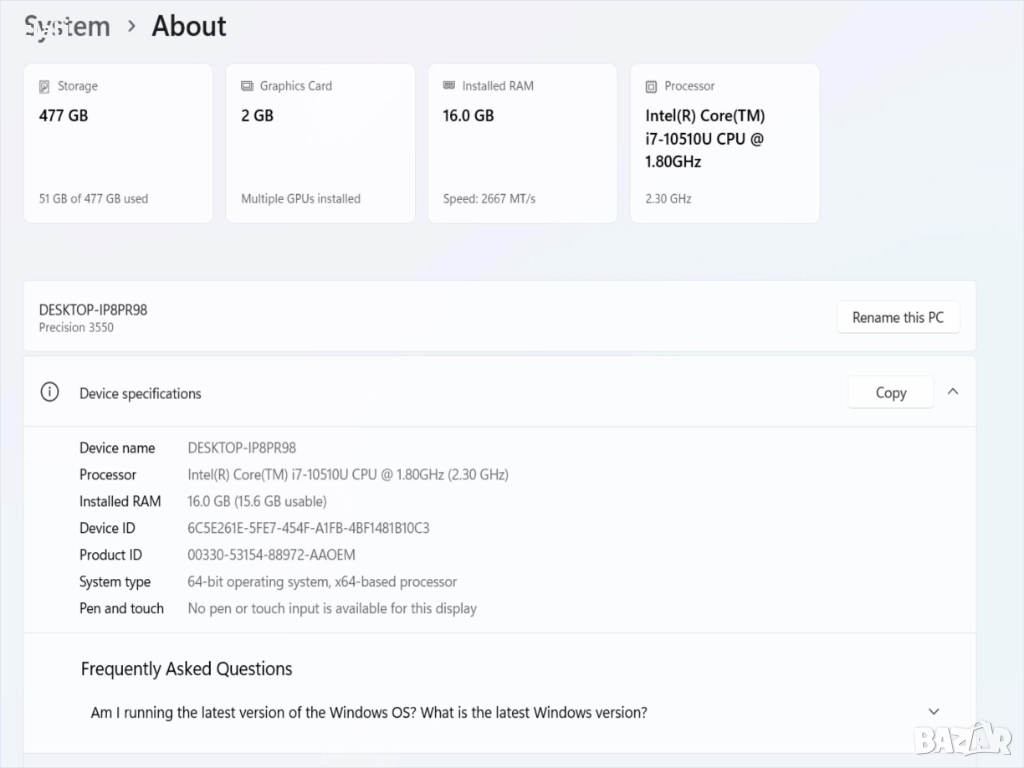Screen dimensions: 1024x768
Task: Go back to System via breadcrumb
Action: coord(67,27)
